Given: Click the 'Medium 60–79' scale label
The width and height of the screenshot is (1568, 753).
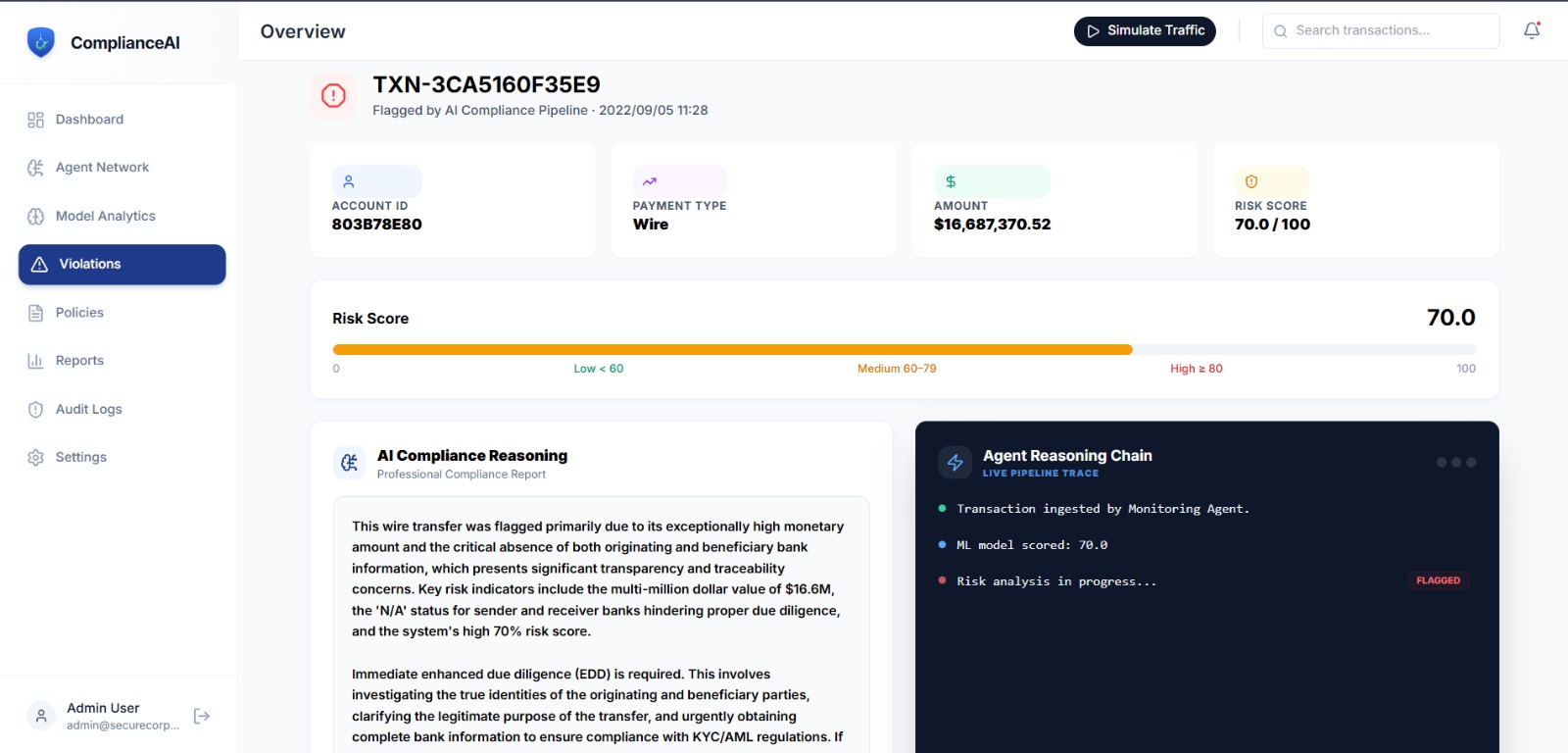Looking at the screenshot, I should (897, 369).
